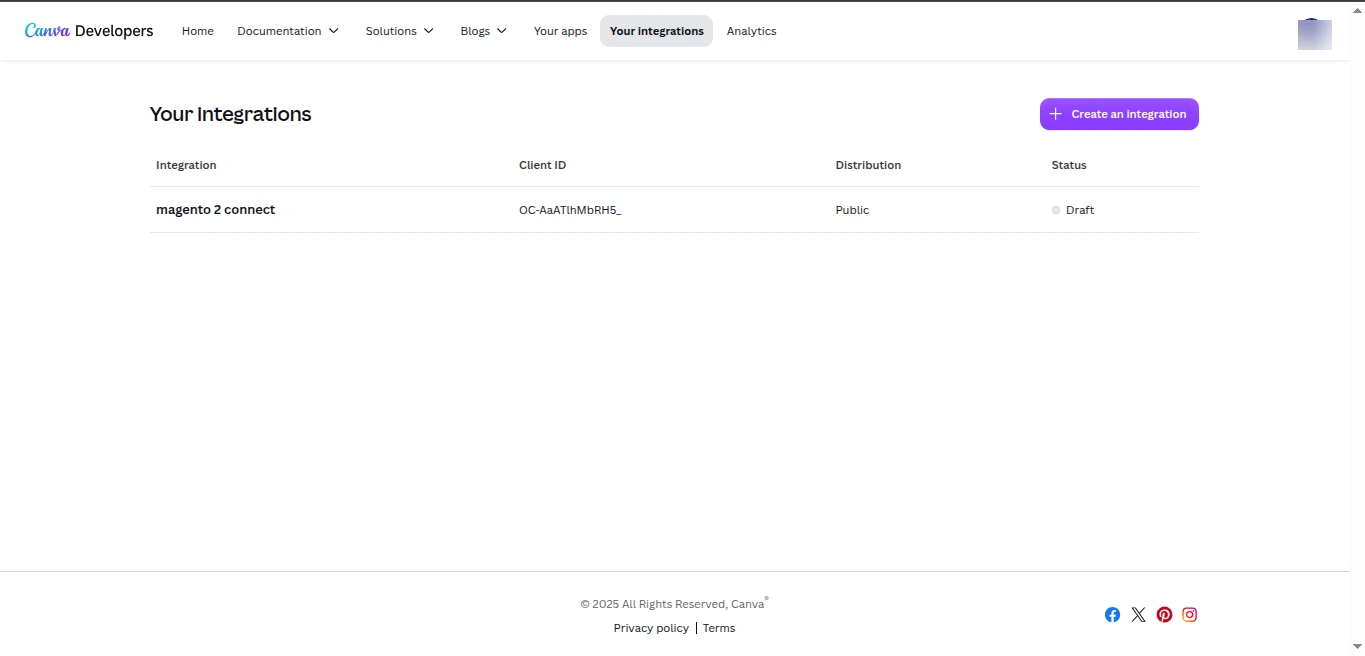Switch to Your apps tab
Screen dimensions: 1365x656
[561, 31]
